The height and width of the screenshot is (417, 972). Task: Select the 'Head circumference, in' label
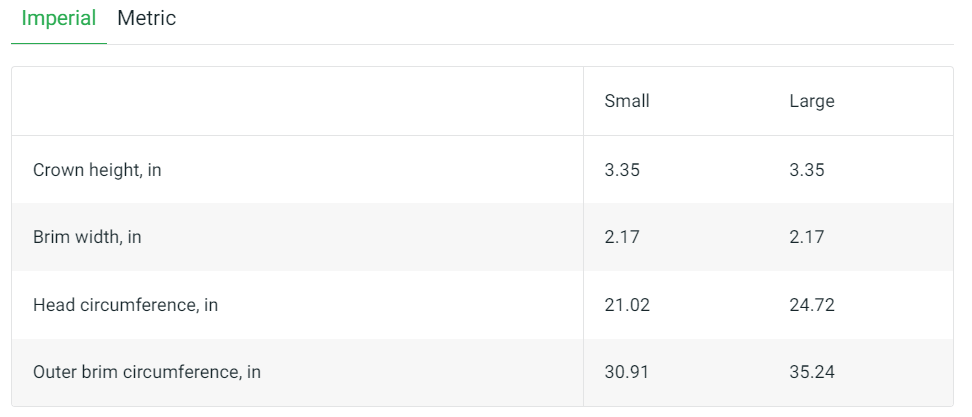pos(125,305)
